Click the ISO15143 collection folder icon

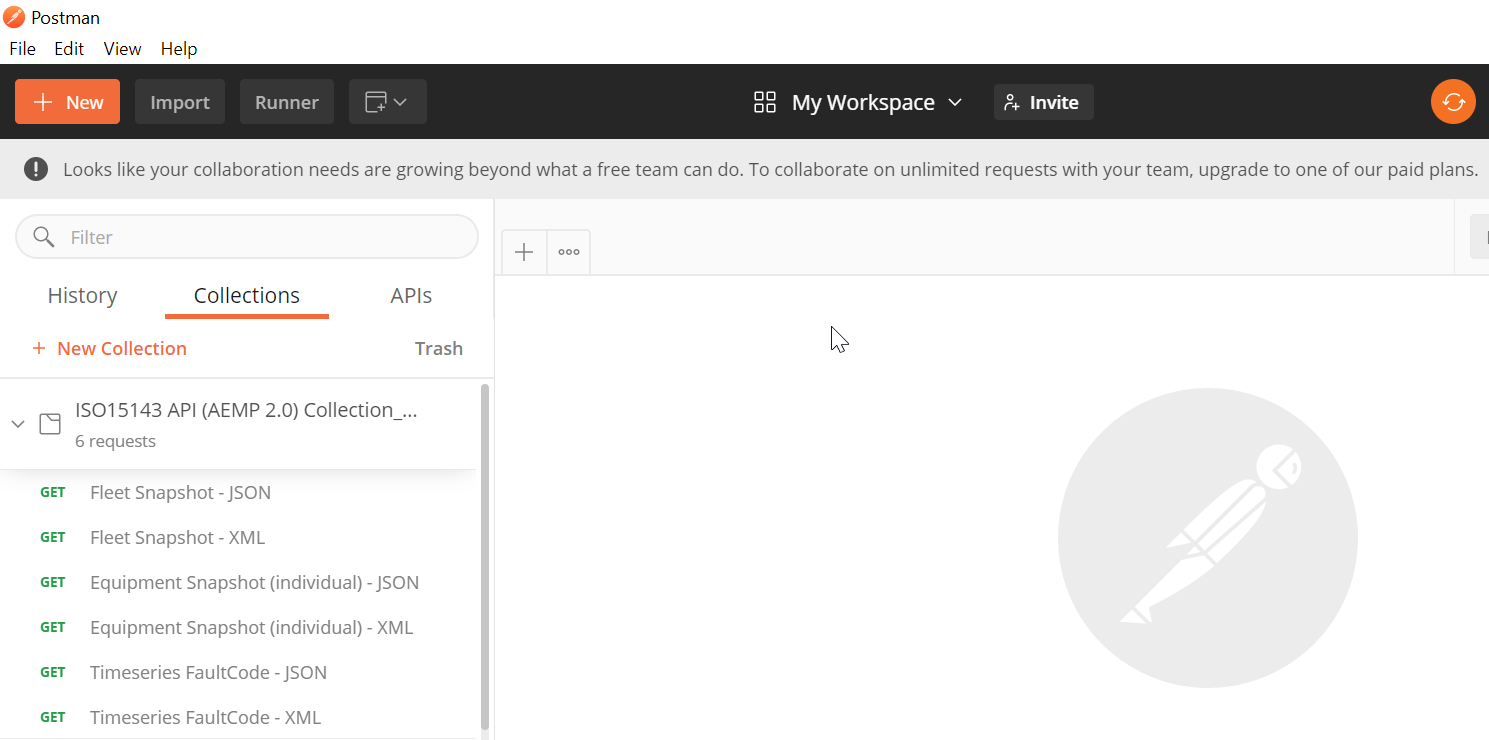click(50, 424)
